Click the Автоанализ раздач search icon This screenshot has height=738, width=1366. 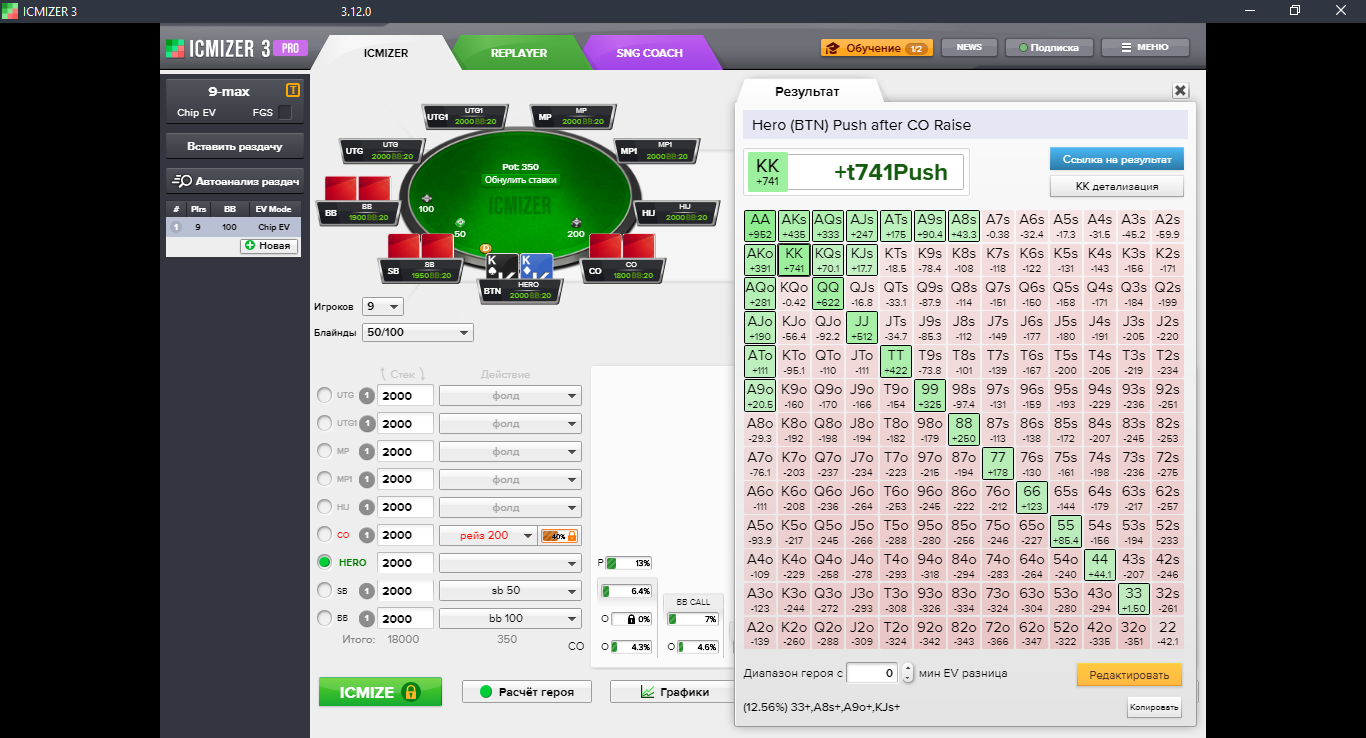click(182, 181)
